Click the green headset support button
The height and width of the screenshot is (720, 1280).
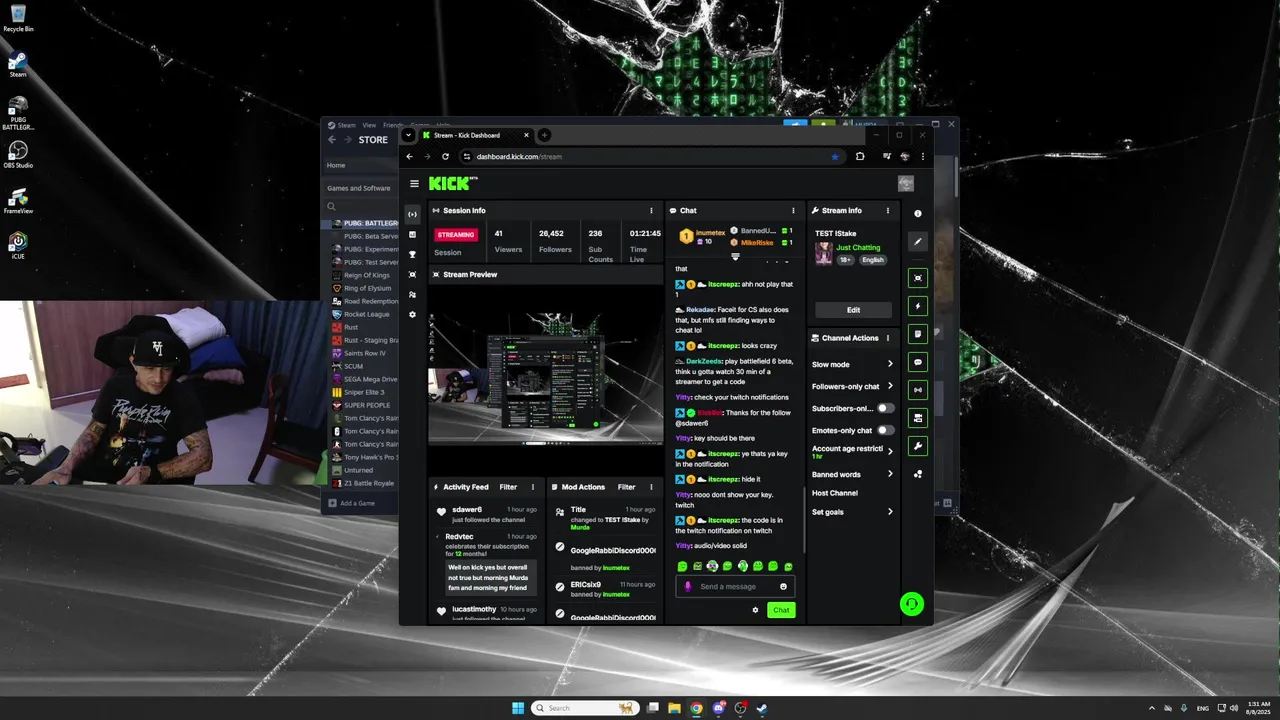click(x=911, y=604)
